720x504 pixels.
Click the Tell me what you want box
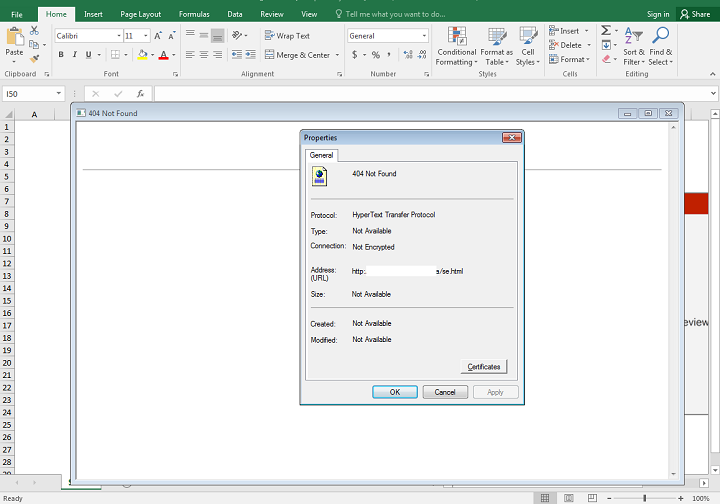tap(396, 14)
